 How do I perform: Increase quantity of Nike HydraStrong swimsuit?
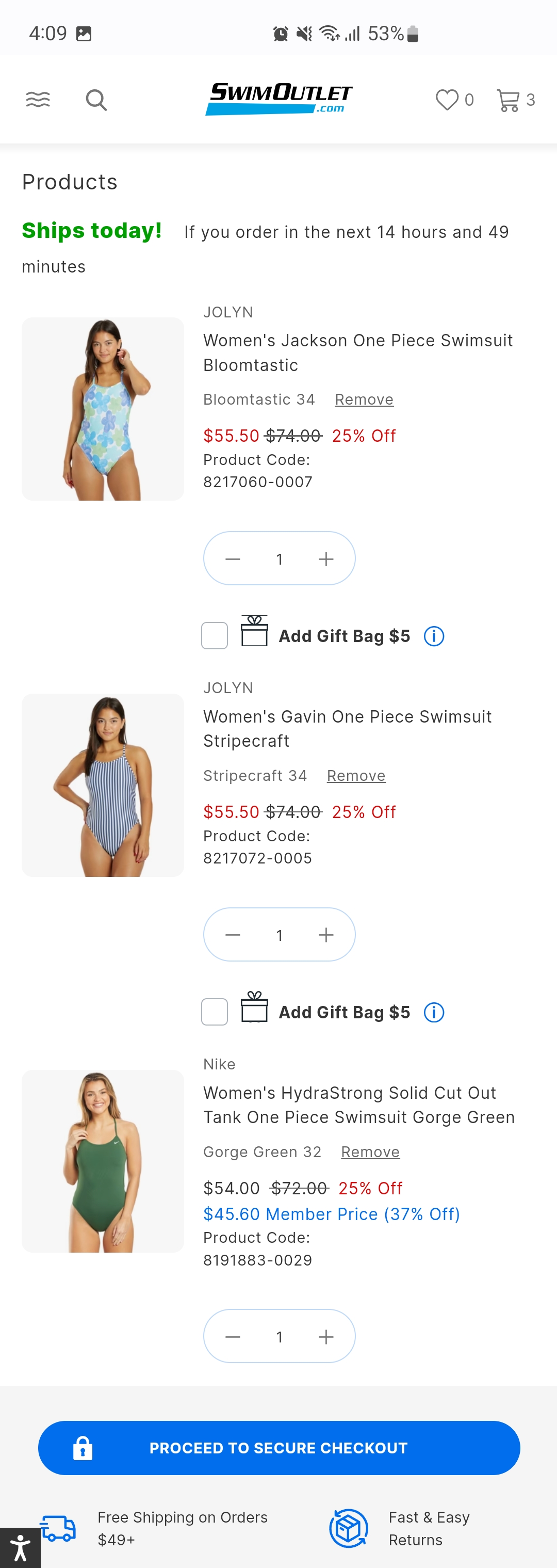[x=326, y=1337]
